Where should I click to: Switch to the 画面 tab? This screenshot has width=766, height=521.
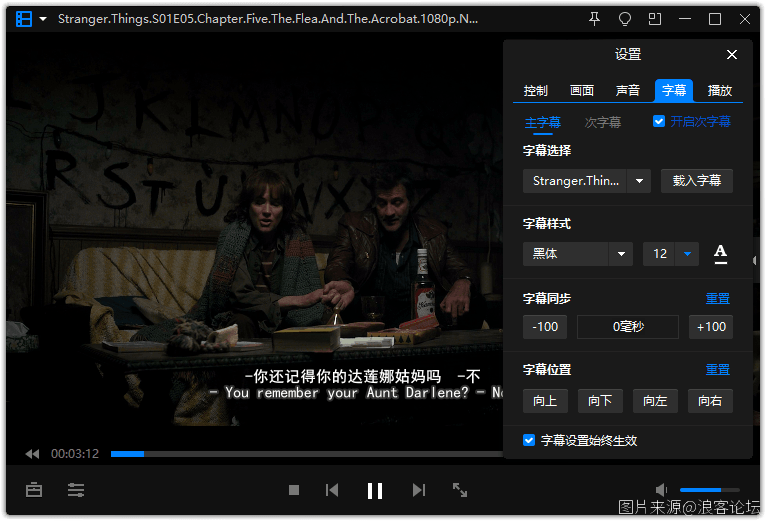[581, 90]
